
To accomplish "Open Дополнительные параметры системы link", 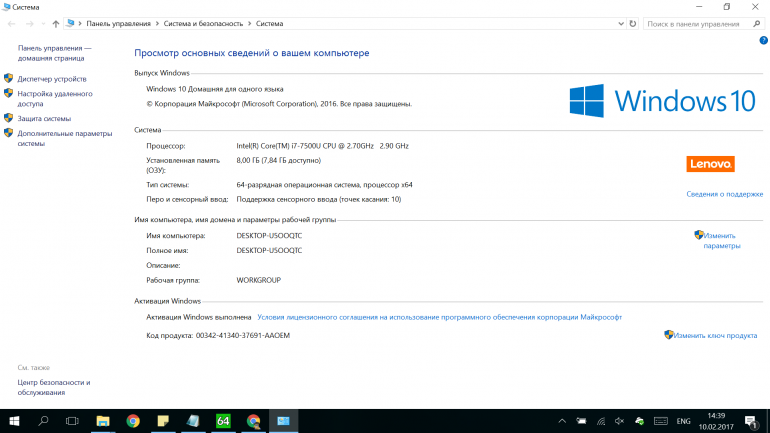I will tap(65, 138).
